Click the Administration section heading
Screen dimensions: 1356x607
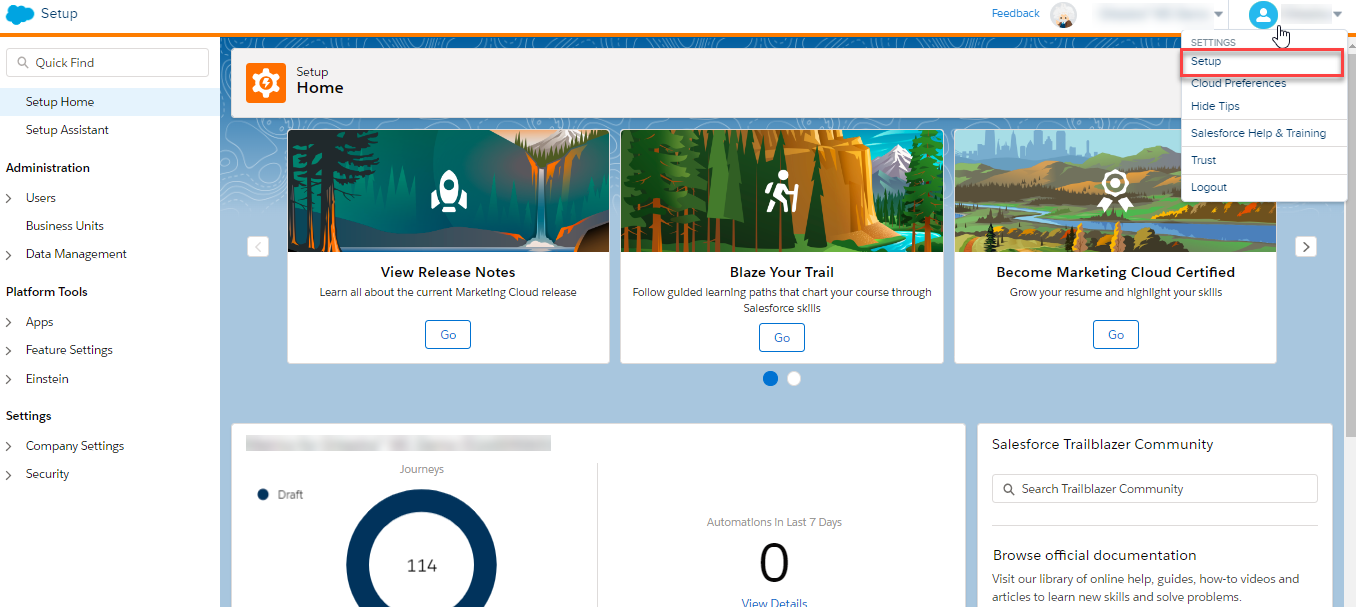coord(48,168)
